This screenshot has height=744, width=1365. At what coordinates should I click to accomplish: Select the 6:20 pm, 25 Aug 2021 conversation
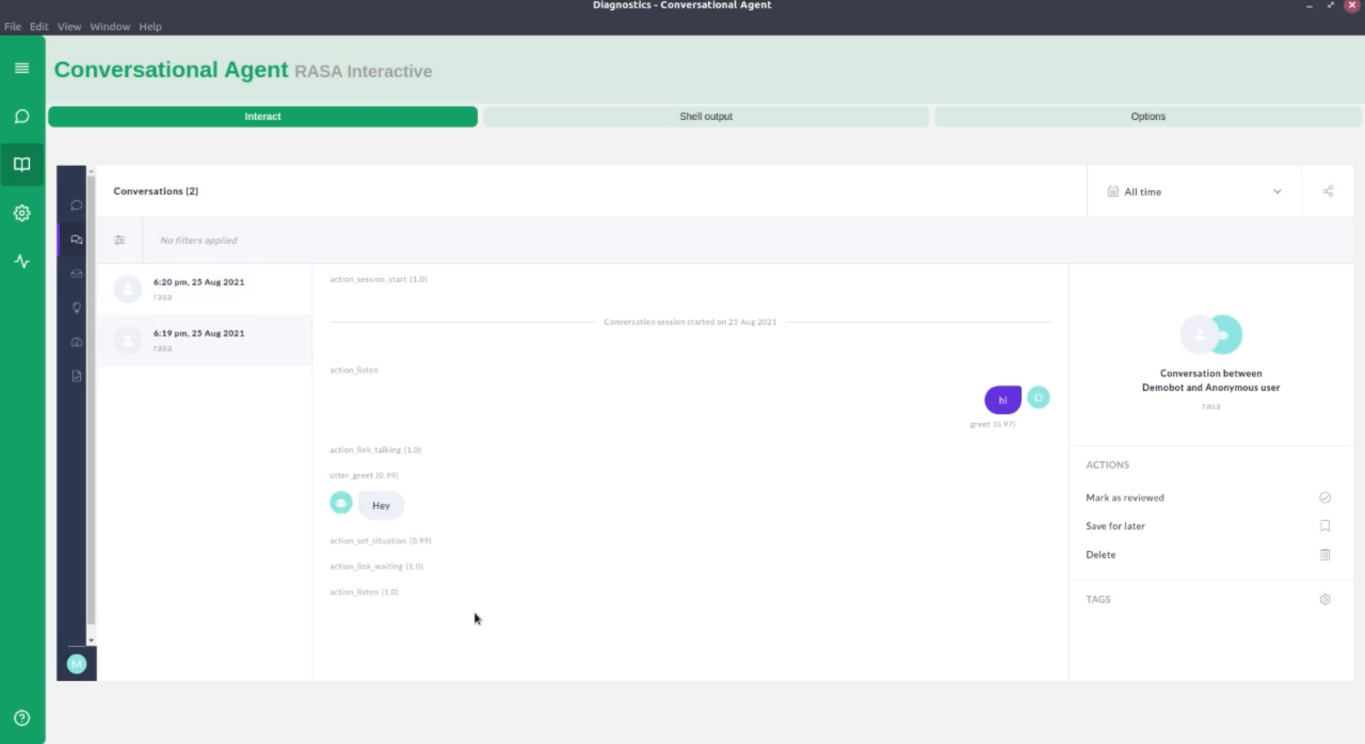[205, 289]
